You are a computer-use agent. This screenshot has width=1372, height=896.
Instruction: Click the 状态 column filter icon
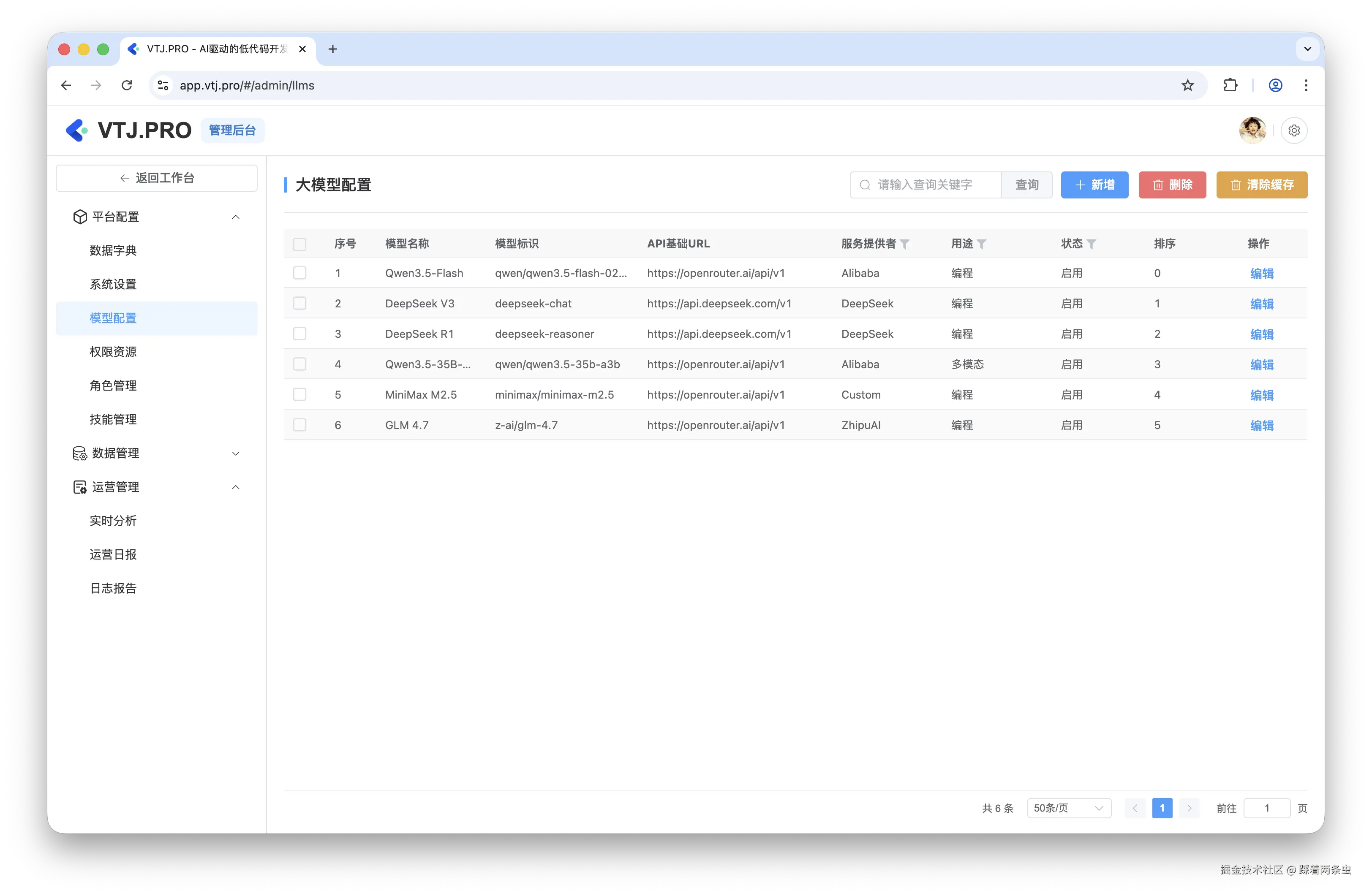point(1091,244)
